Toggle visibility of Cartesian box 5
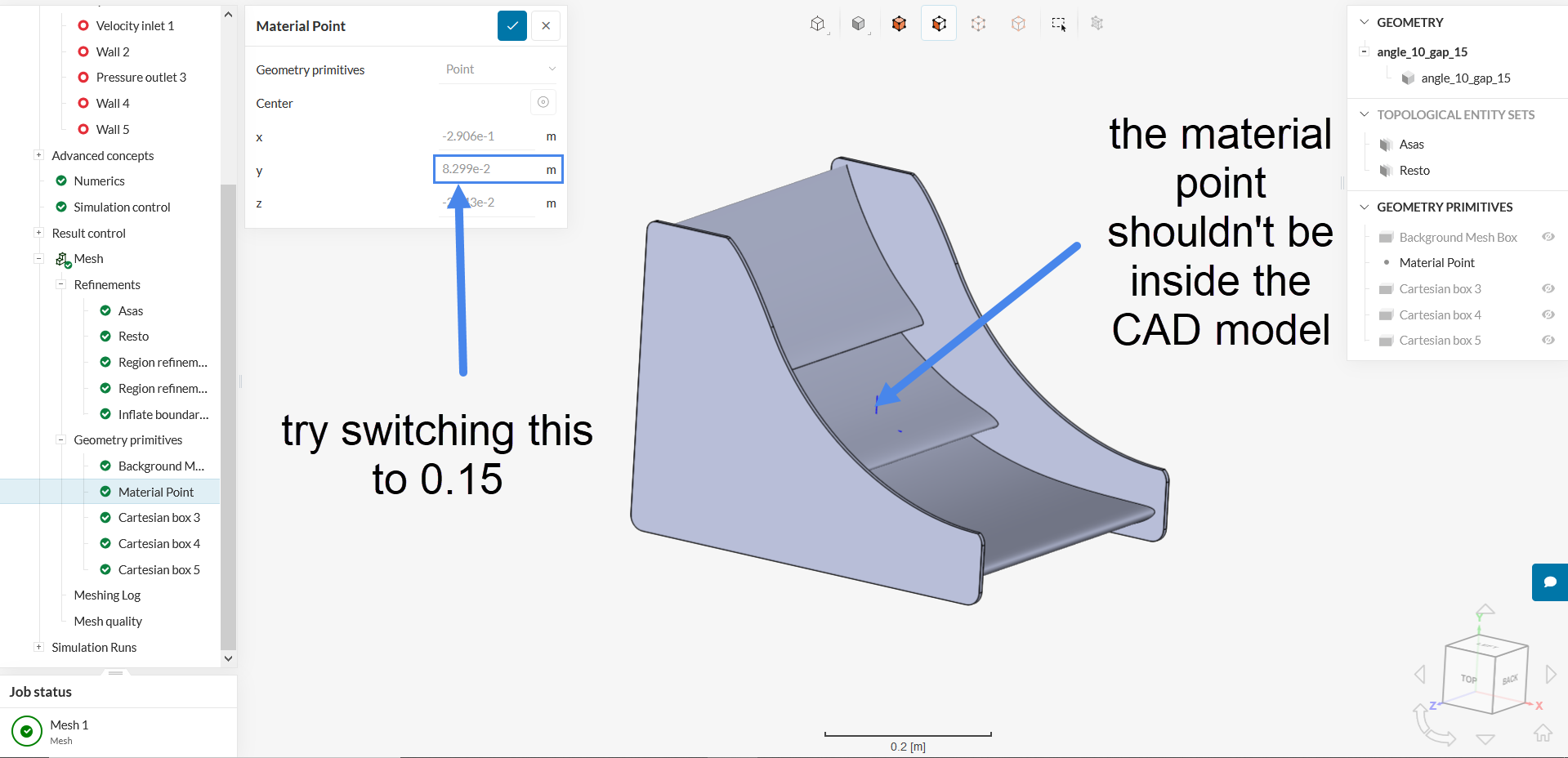The image size is (1568, 758). tap(1548, 340)
